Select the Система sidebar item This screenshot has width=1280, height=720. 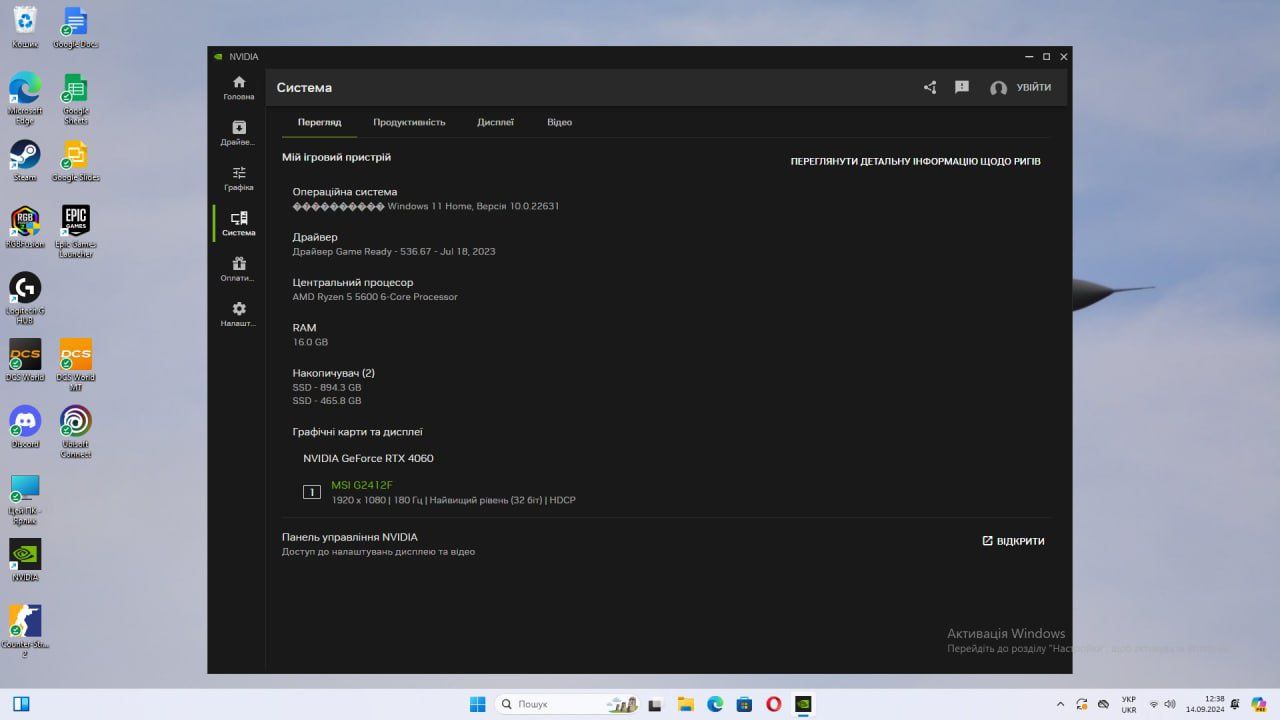pyautogui.click(x=239, y=223)
